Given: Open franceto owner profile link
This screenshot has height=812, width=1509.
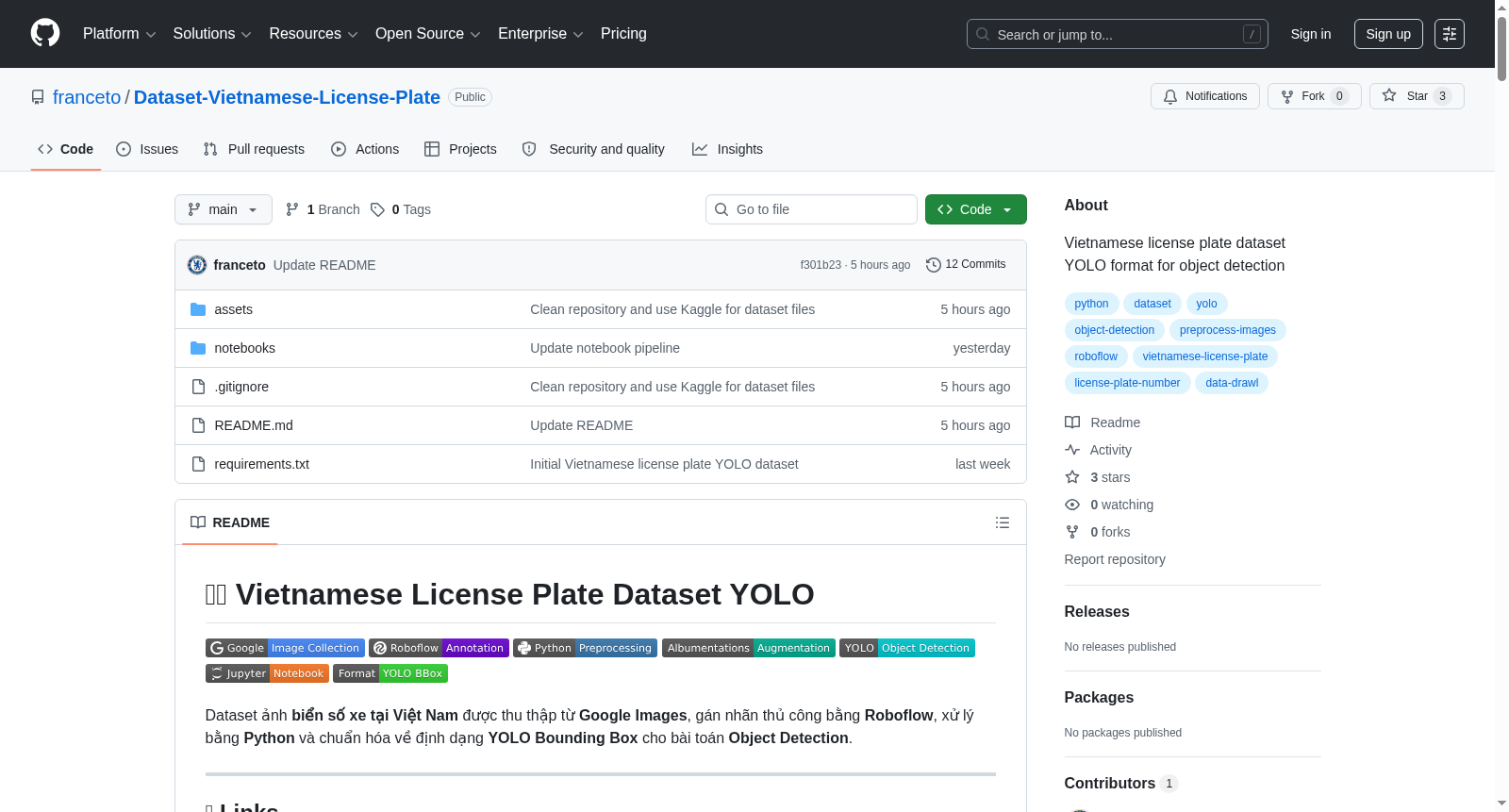Looking at the screenshot, I should [87, 97].
